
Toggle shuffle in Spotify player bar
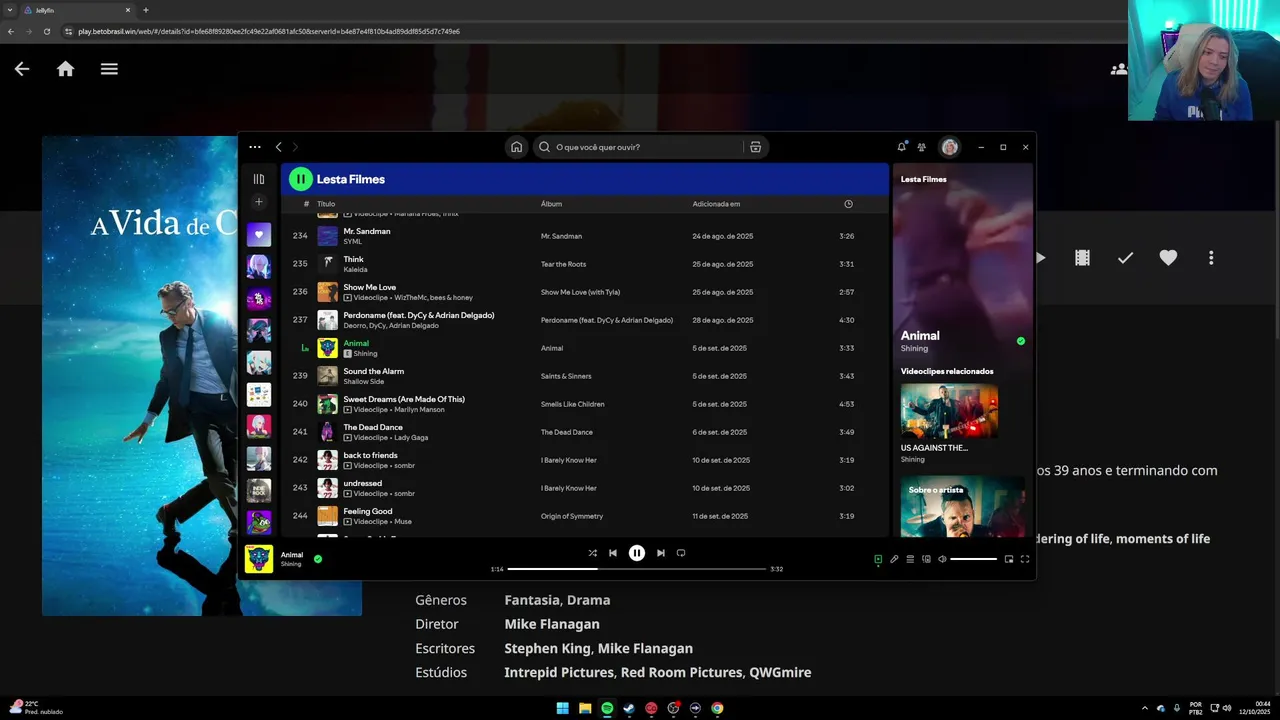pyautogui.click(x=592, y=553)
